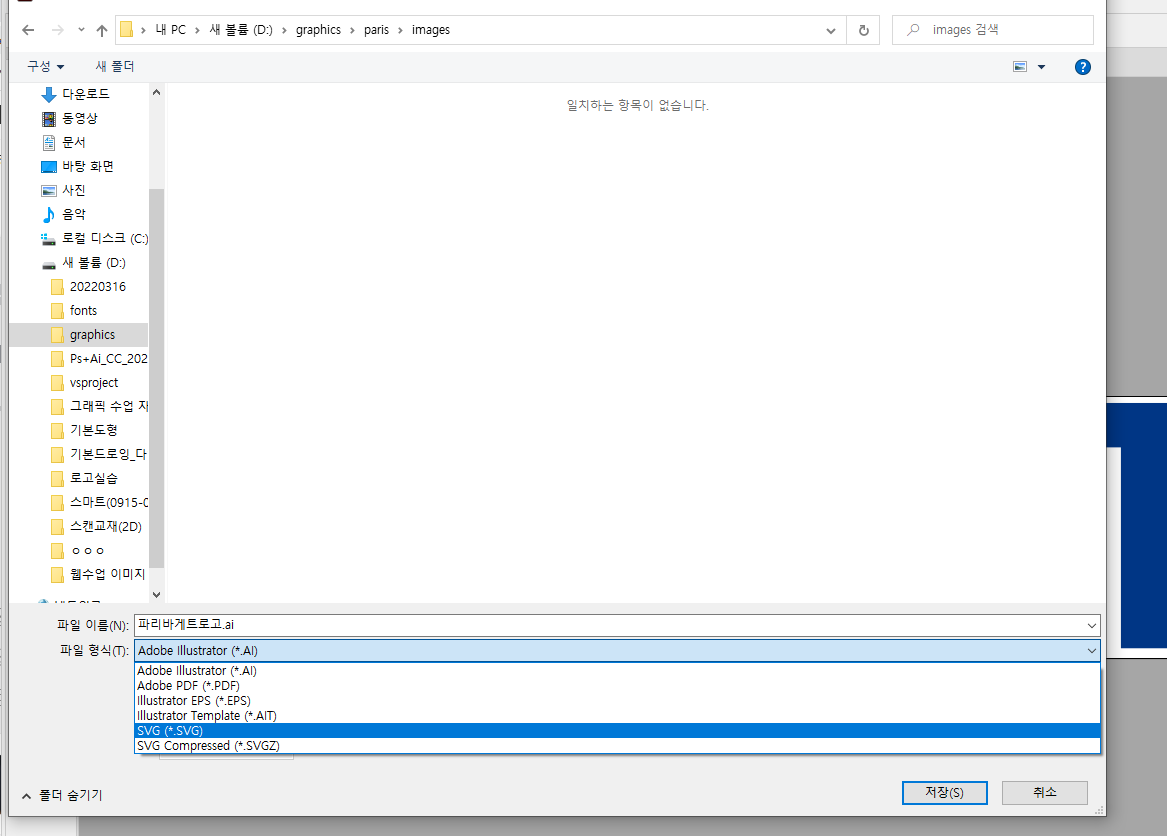Open the ㅇㅇㅇ folder
The height and width of the screenshot is (836, 1167).
88,551
